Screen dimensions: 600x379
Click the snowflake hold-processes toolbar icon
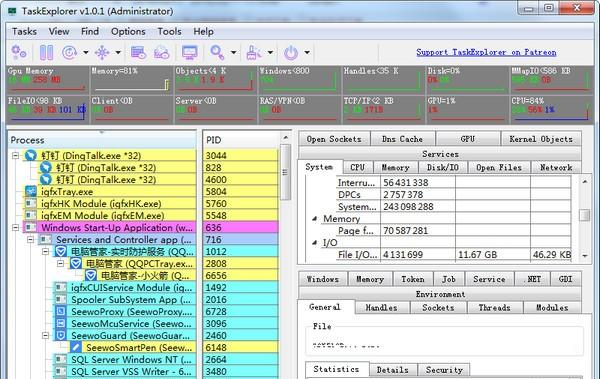click(102, 52)
